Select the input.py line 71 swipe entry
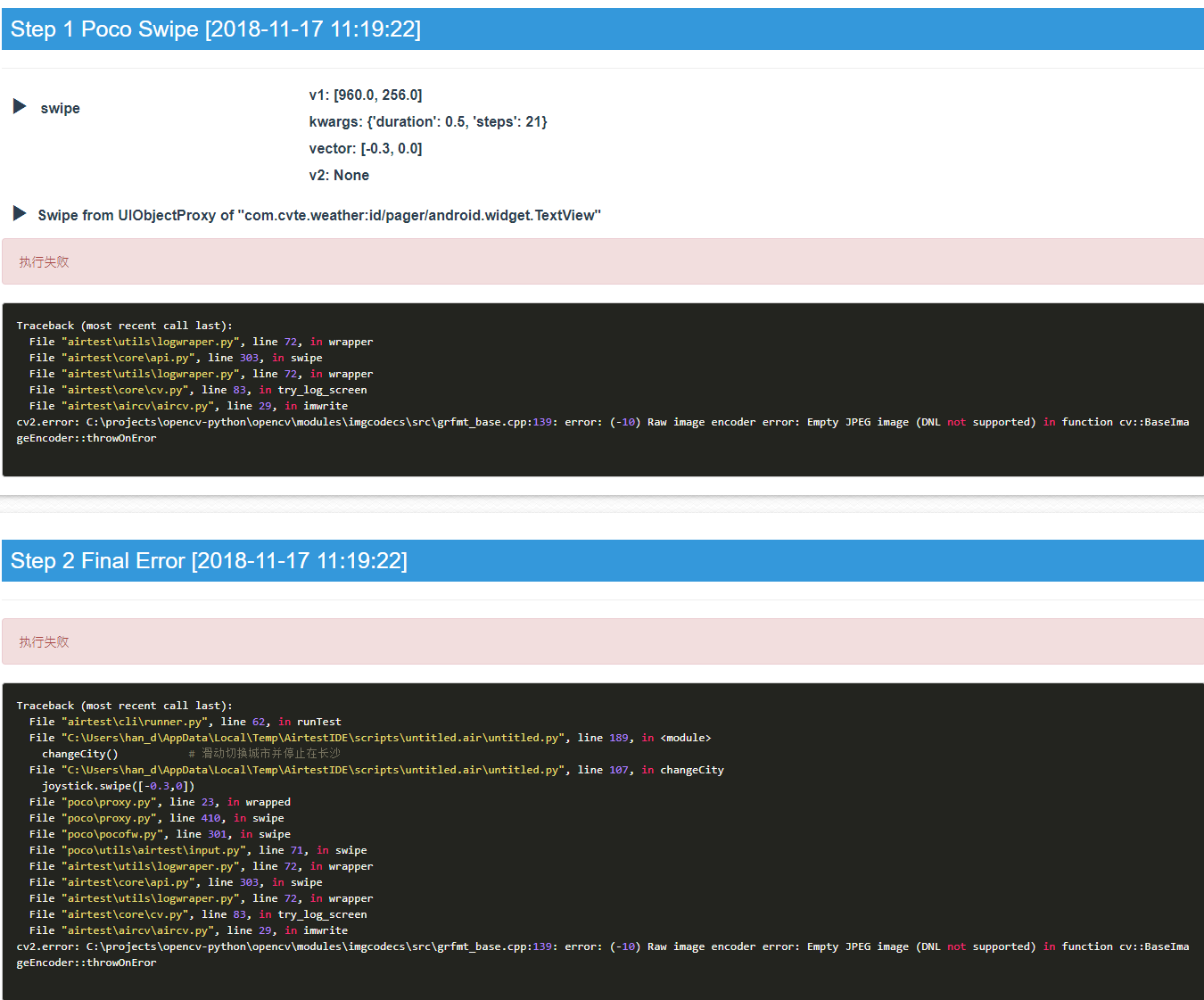Image resolution: width=1204 pixels, height=1000 pixels. pyautogui.click(x=198, y=850)
